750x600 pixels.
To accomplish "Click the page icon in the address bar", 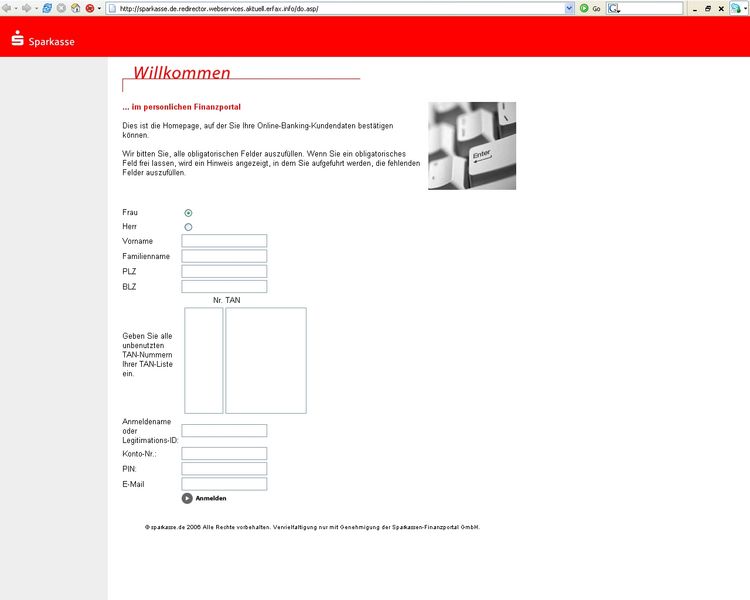I will pos(113,9).
